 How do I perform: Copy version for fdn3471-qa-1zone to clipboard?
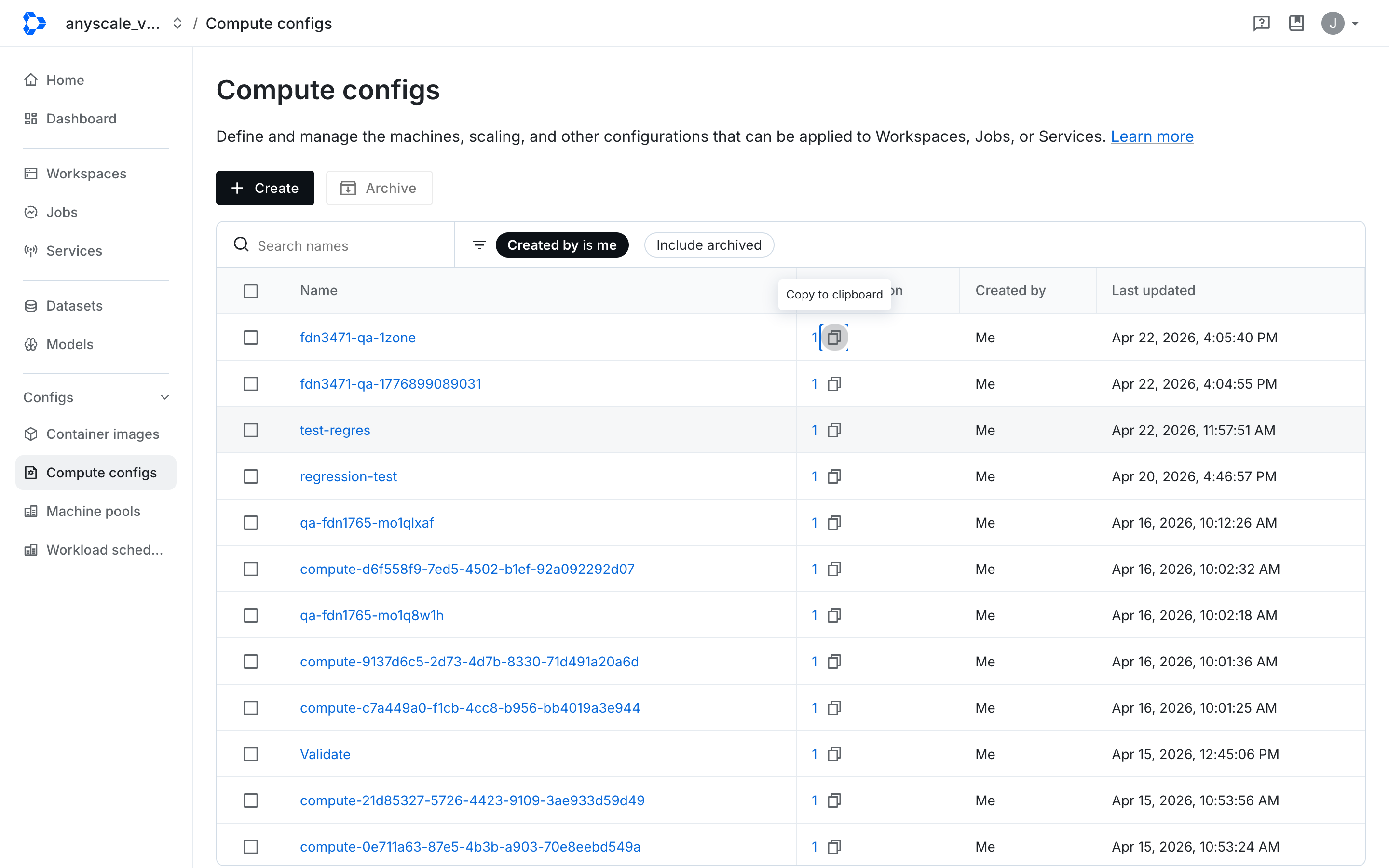pos(834,338)
